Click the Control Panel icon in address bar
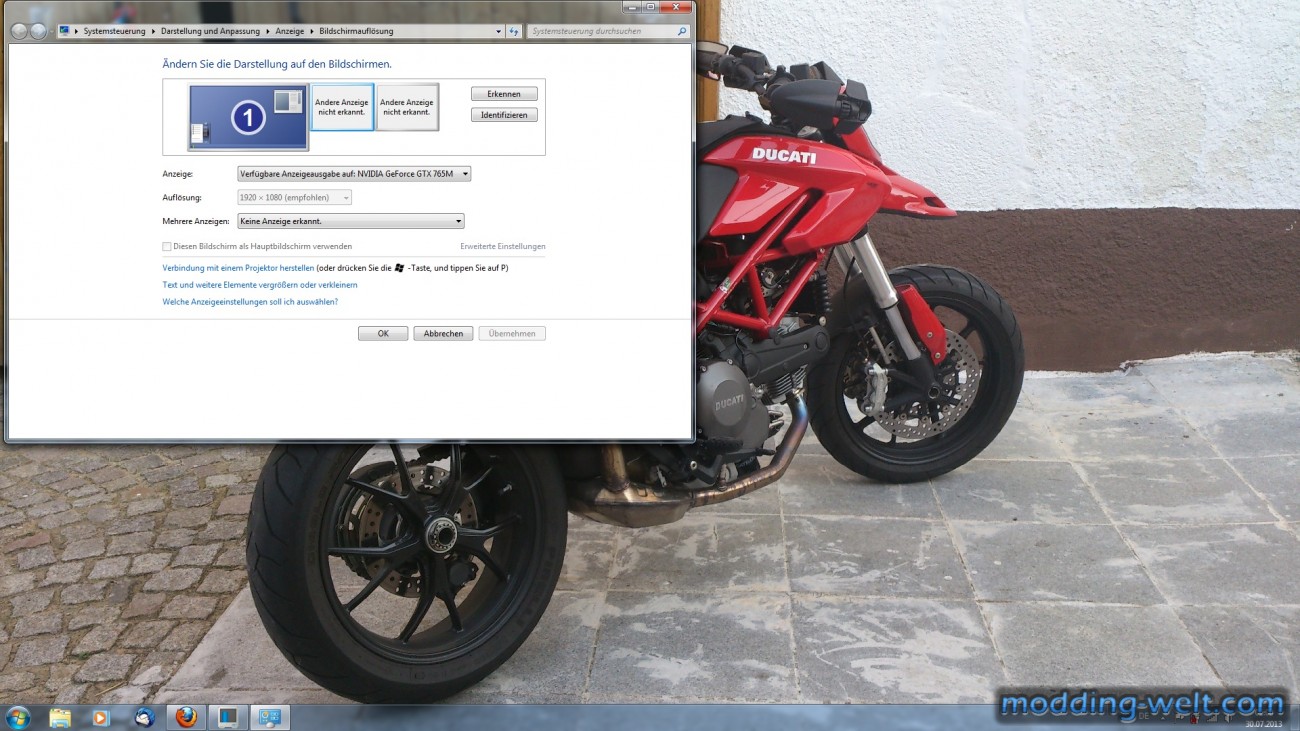 point(65,31)
